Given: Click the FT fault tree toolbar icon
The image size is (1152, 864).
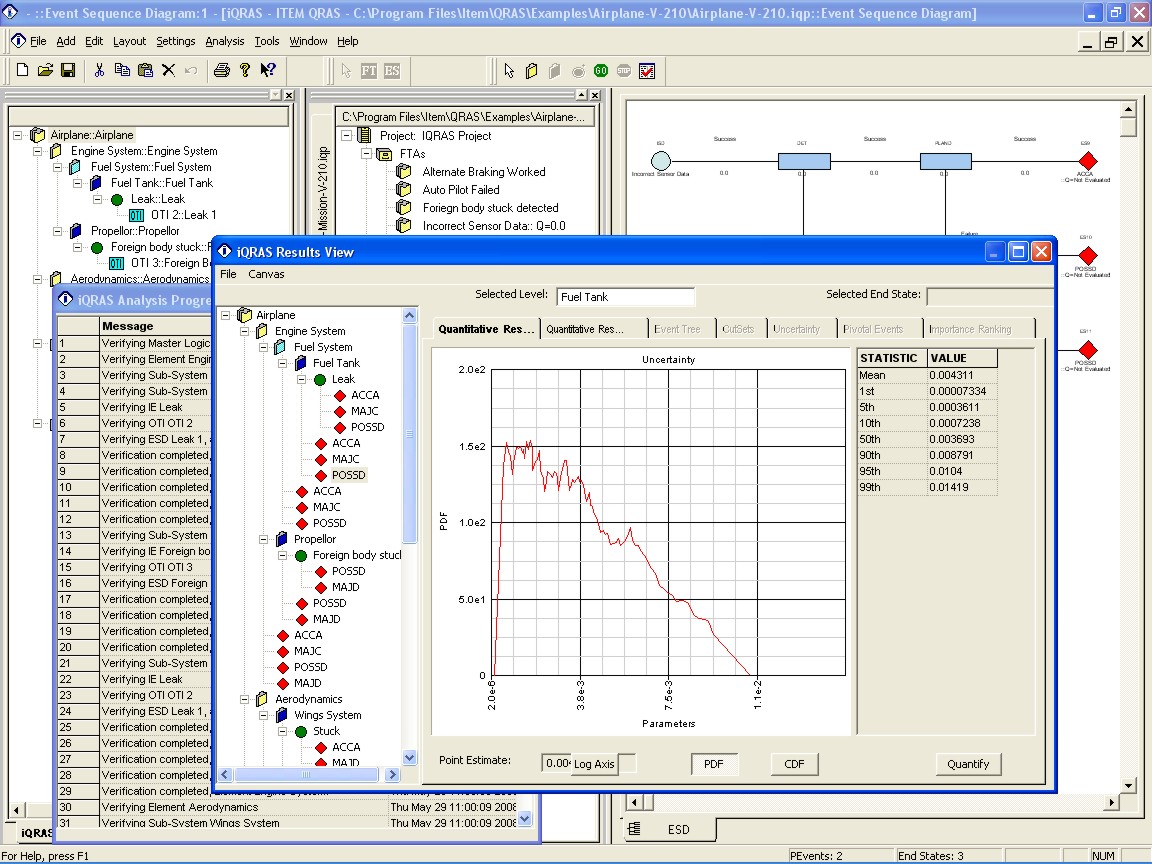Looking at the screenshot, I should pos(369,71).
